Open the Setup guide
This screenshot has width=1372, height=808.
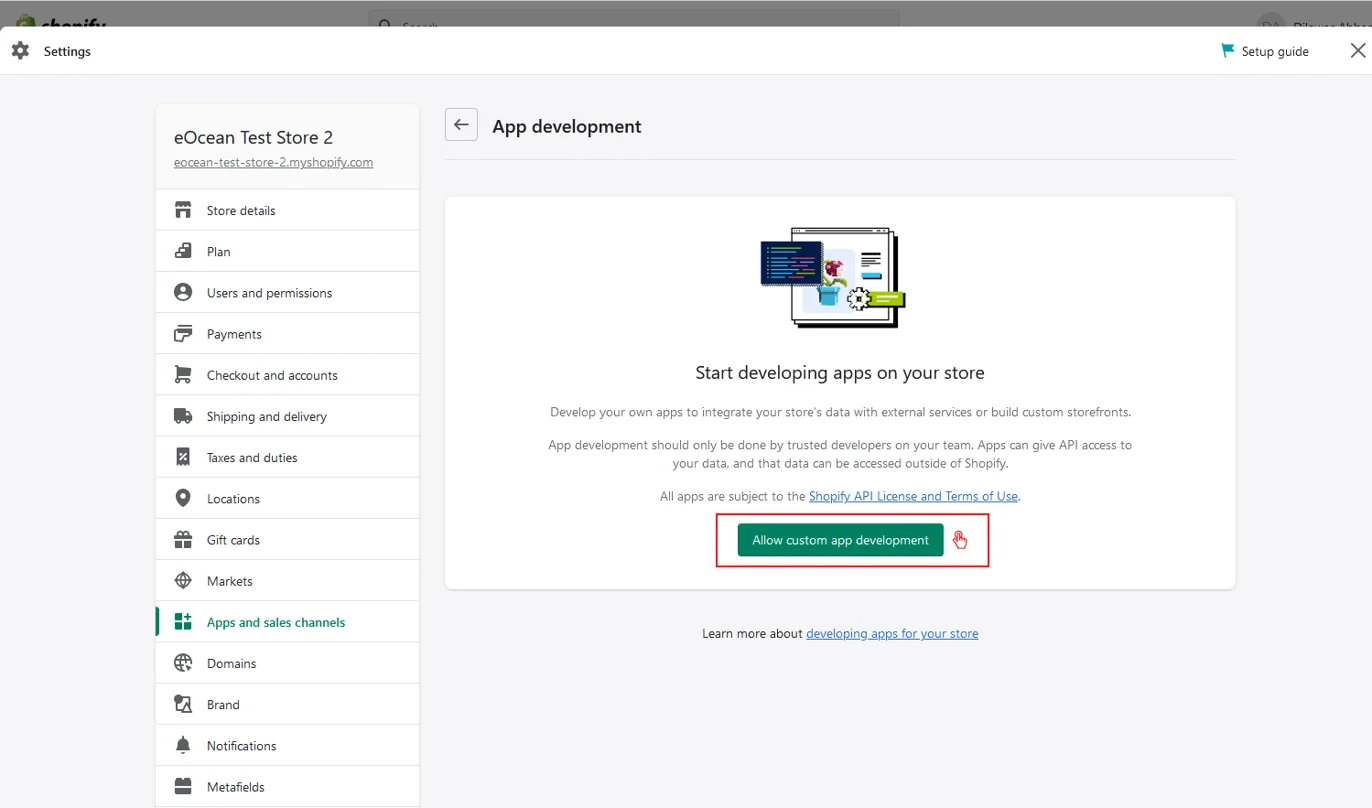1265,51
